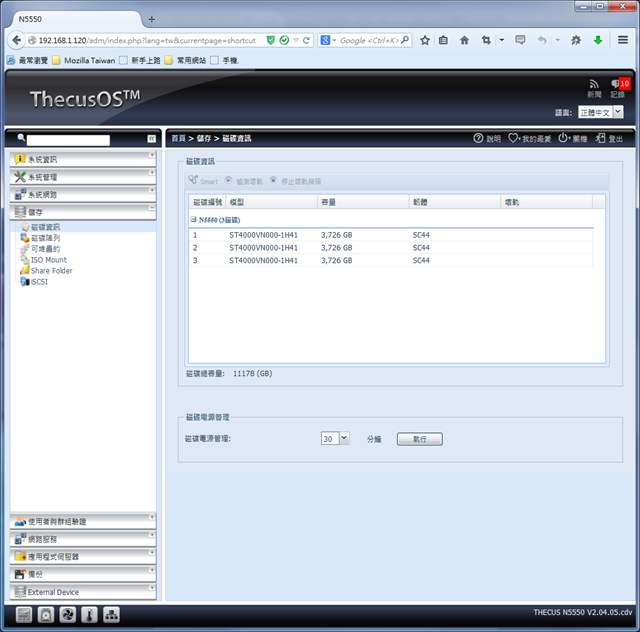Sort by 模型 column header
Image resolution: width=640 pixels, height=632 pixels.
coord(271,202)
